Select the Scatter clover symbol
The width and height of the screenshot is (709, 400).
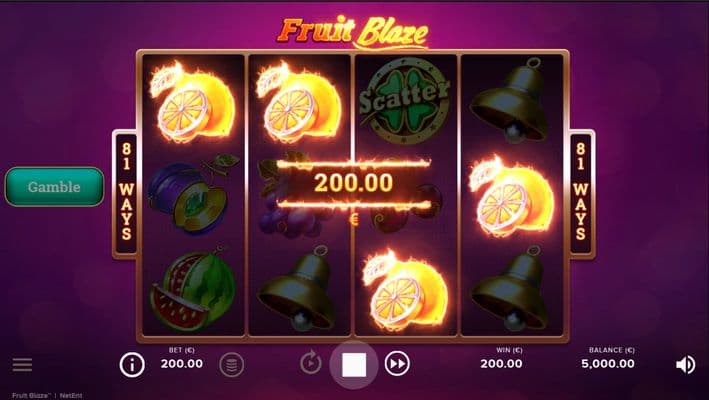[x=406, y=101]
